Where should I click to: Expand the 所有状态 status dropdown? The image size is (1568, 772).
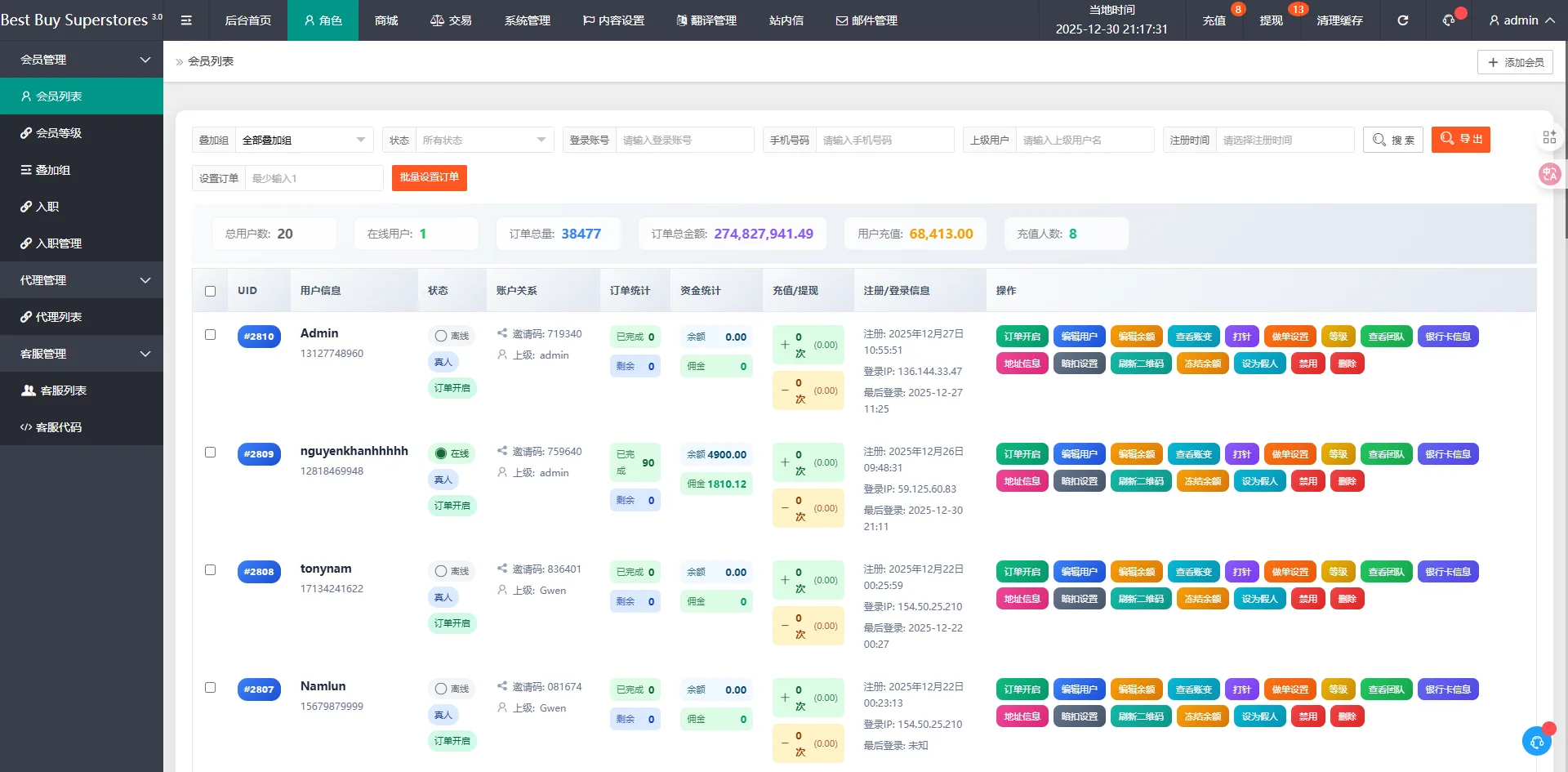click(483, 140)
